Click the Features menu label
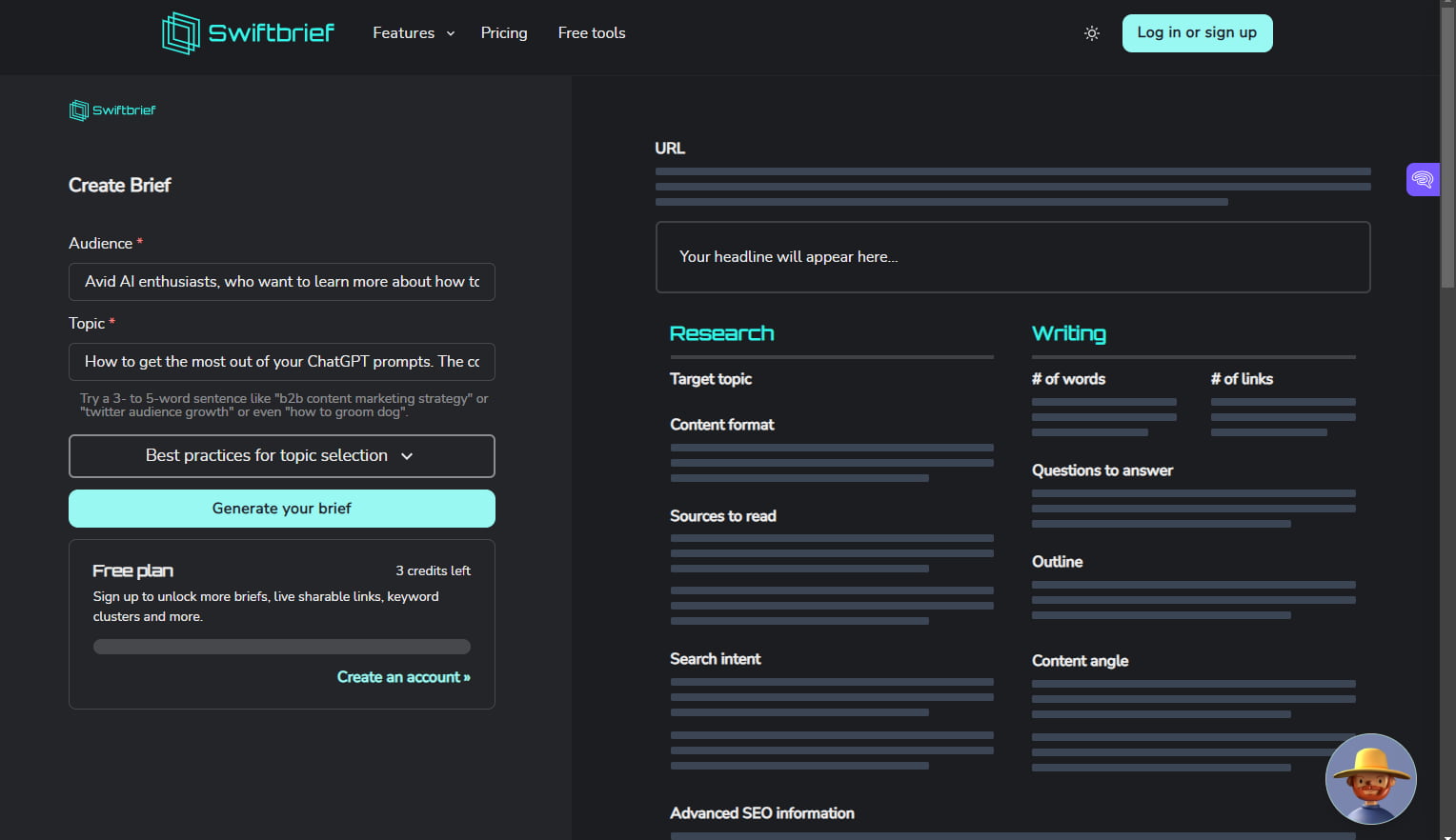This screenshot has width=1456, height=840. click(x=403, y=32)
